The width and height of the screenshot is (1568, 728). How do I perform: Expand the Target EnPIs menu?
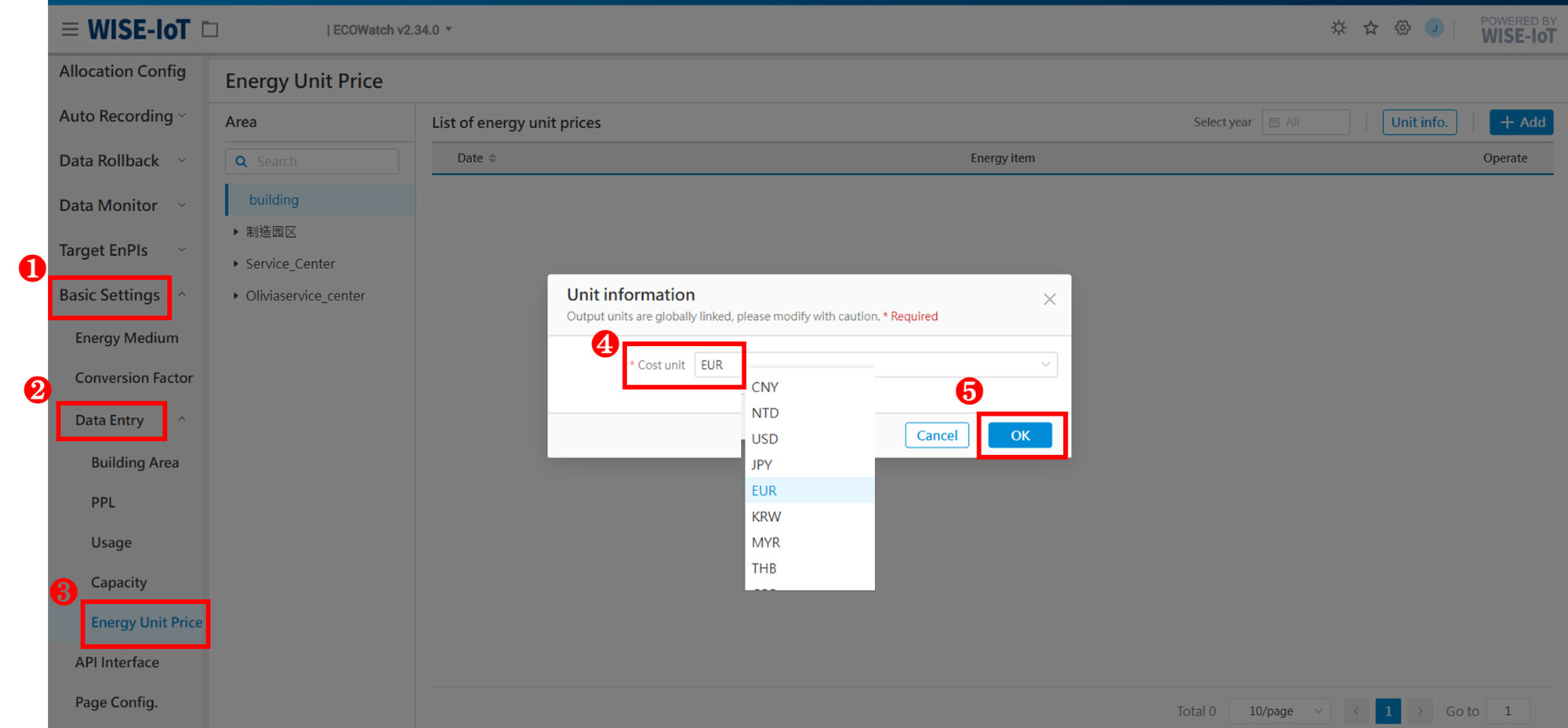coord(182,249)
